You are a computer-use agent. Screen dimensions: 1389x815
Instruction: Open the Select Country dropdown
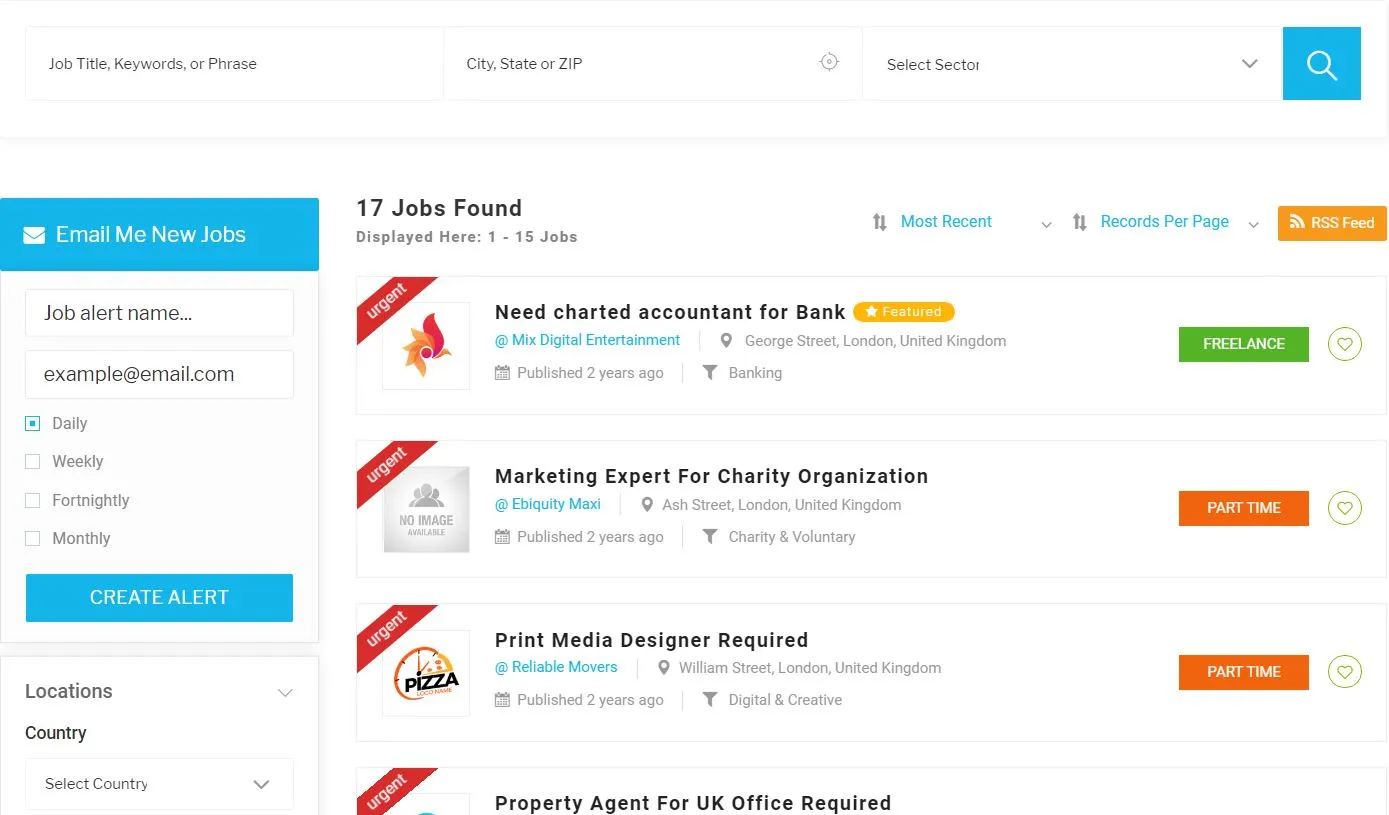pos(159,784)
